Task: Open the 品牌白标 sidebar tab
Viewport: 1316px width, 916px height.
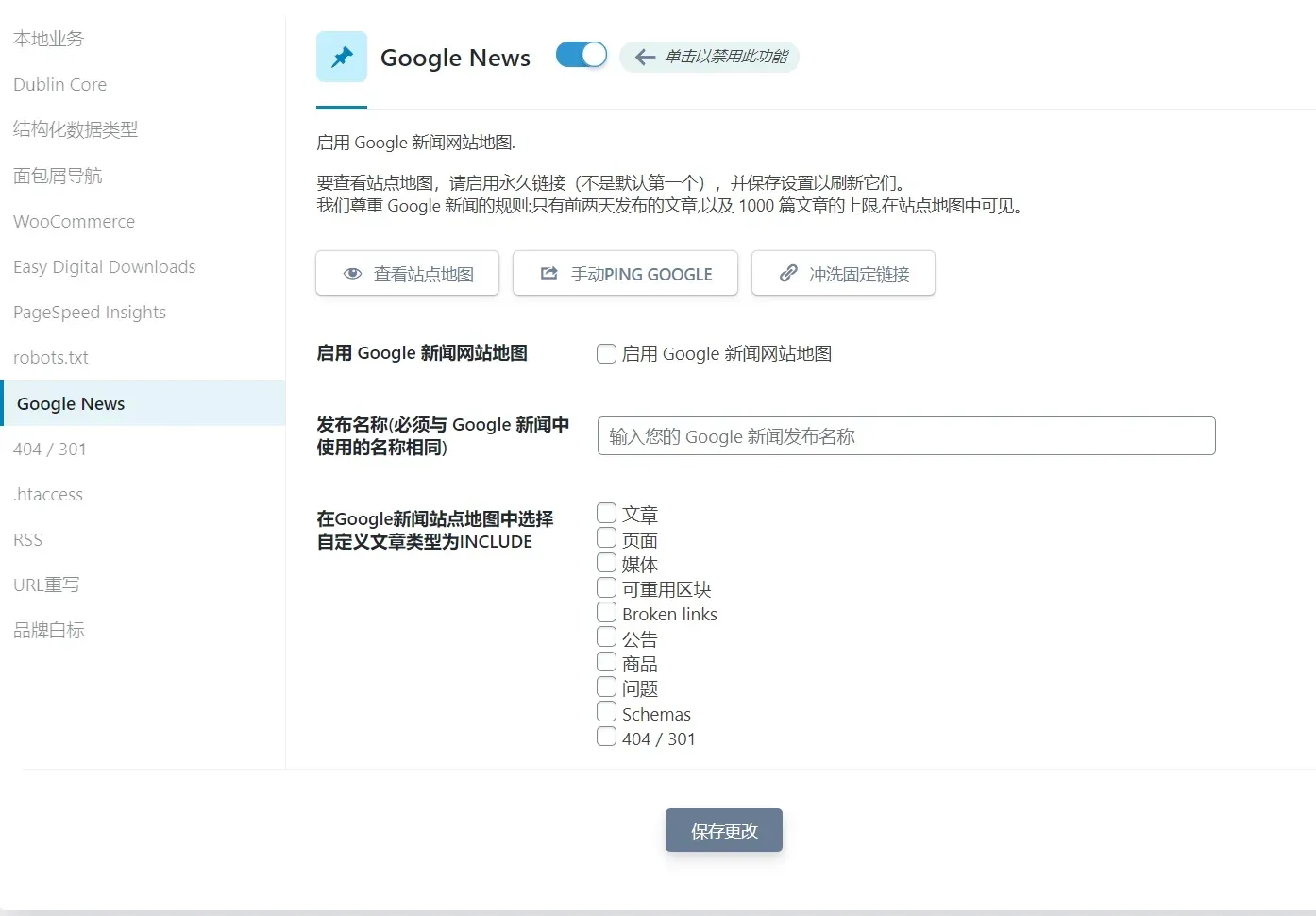Action: [x=143, y=630]
